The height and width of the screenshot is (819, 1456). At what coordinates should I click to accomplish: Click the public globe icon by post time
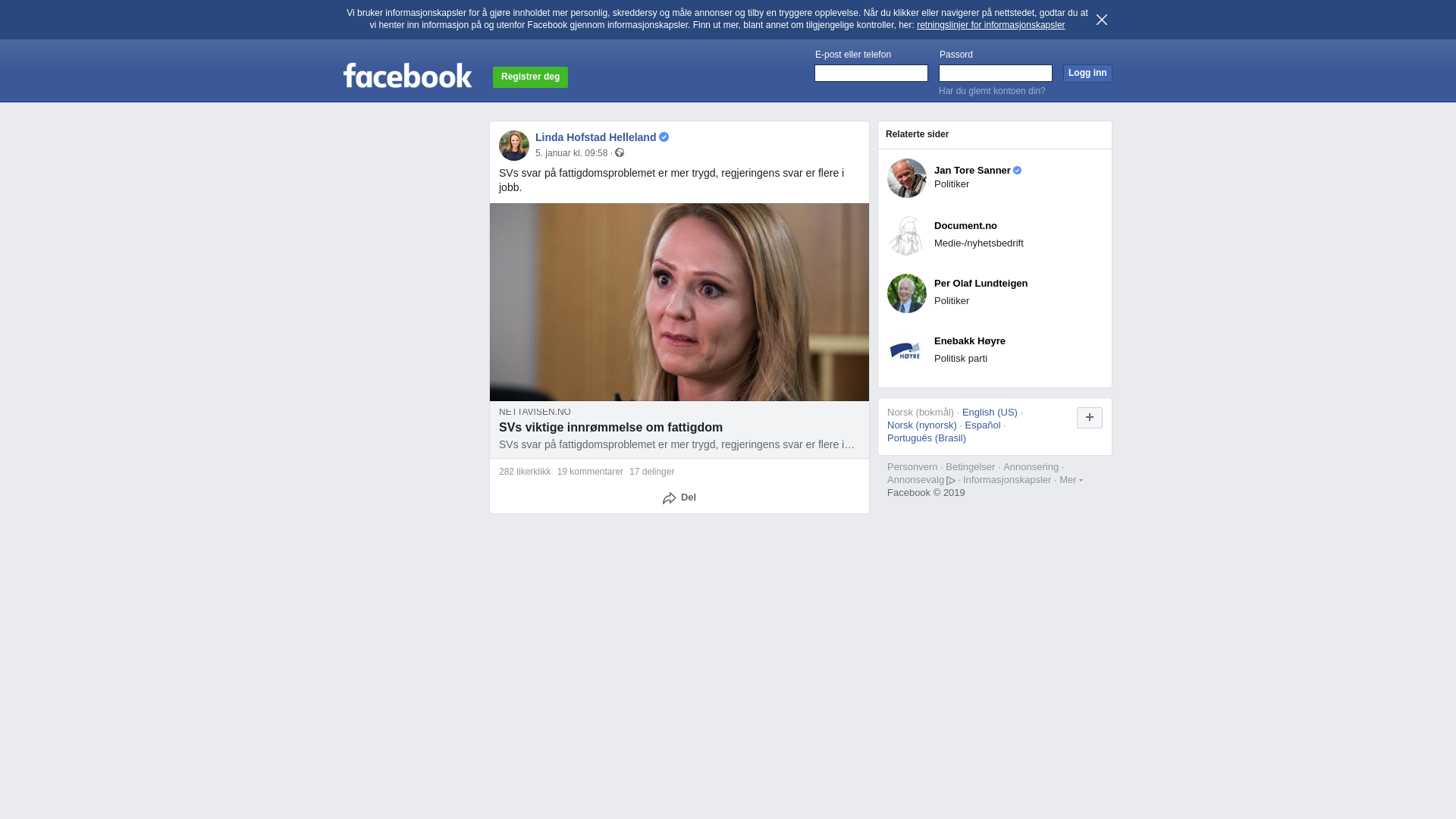pyautogui.click(x=620, y=153)
